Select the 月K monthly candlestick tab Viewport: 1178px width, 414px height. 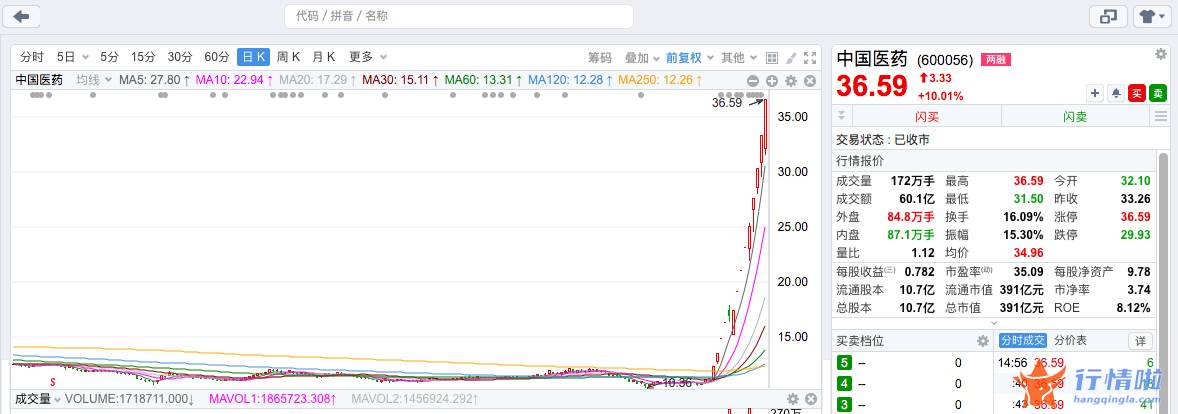(324, 57)
